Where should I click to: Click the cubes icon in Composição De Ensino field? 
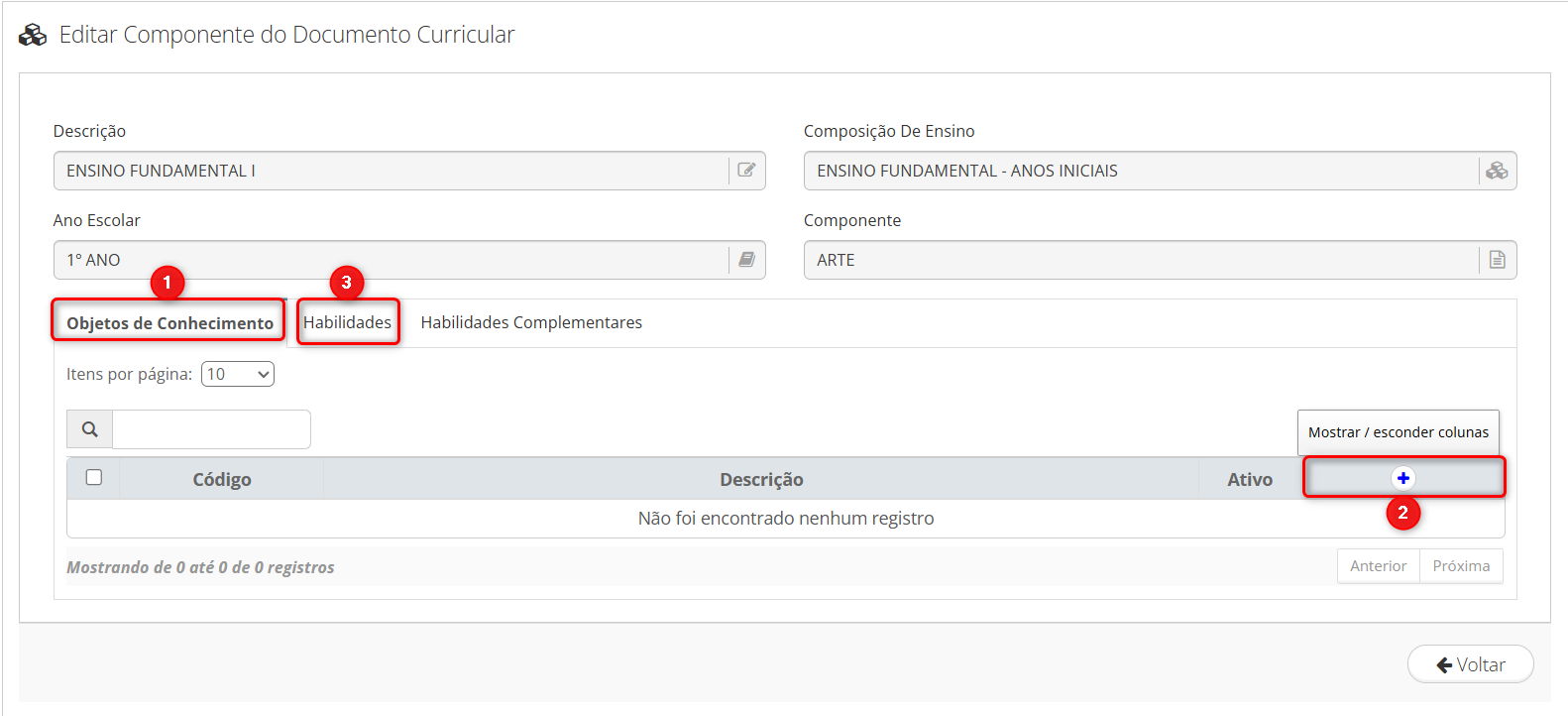pyautogui.click(x=1497, y=171)
